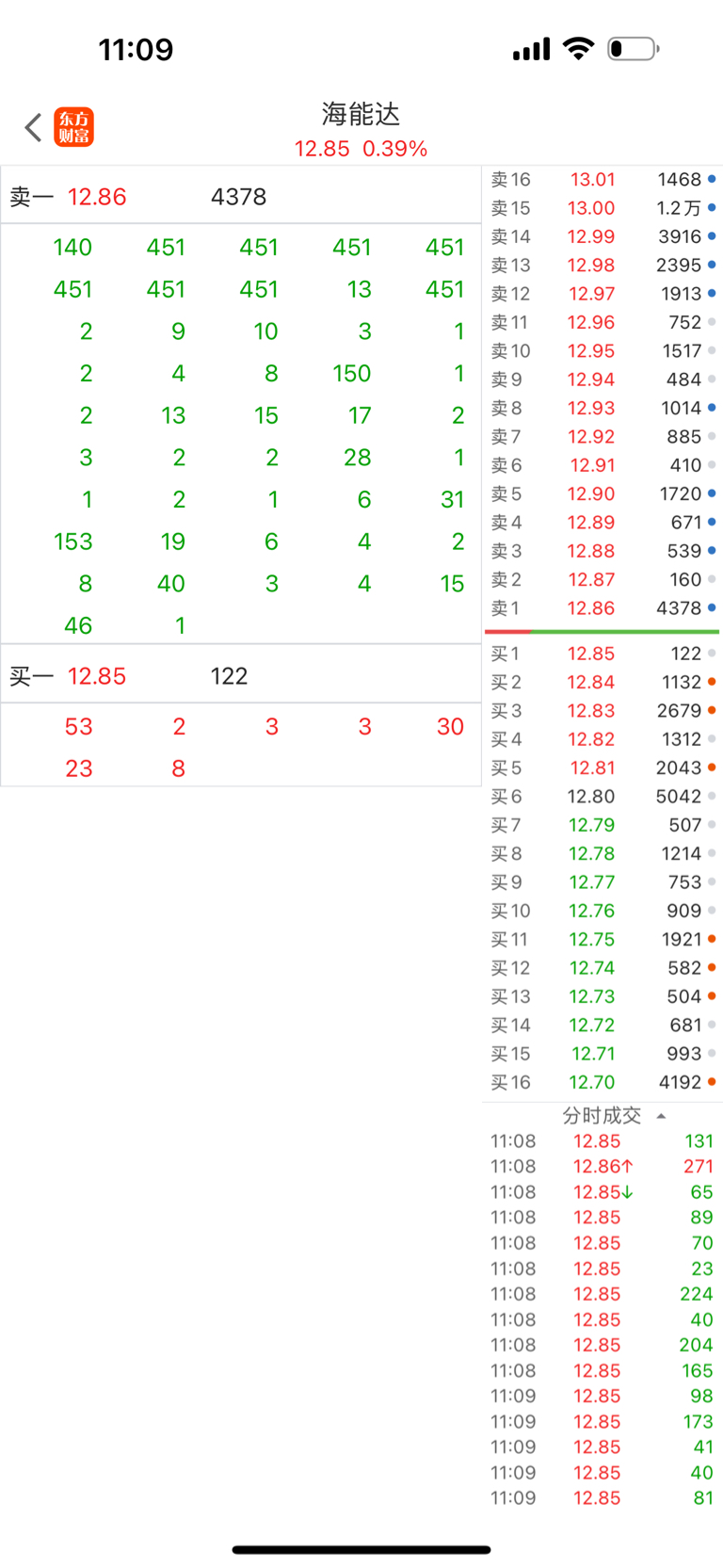
Task: Tap the 11:09 trade with volume 81
Action: (602, 1498)
